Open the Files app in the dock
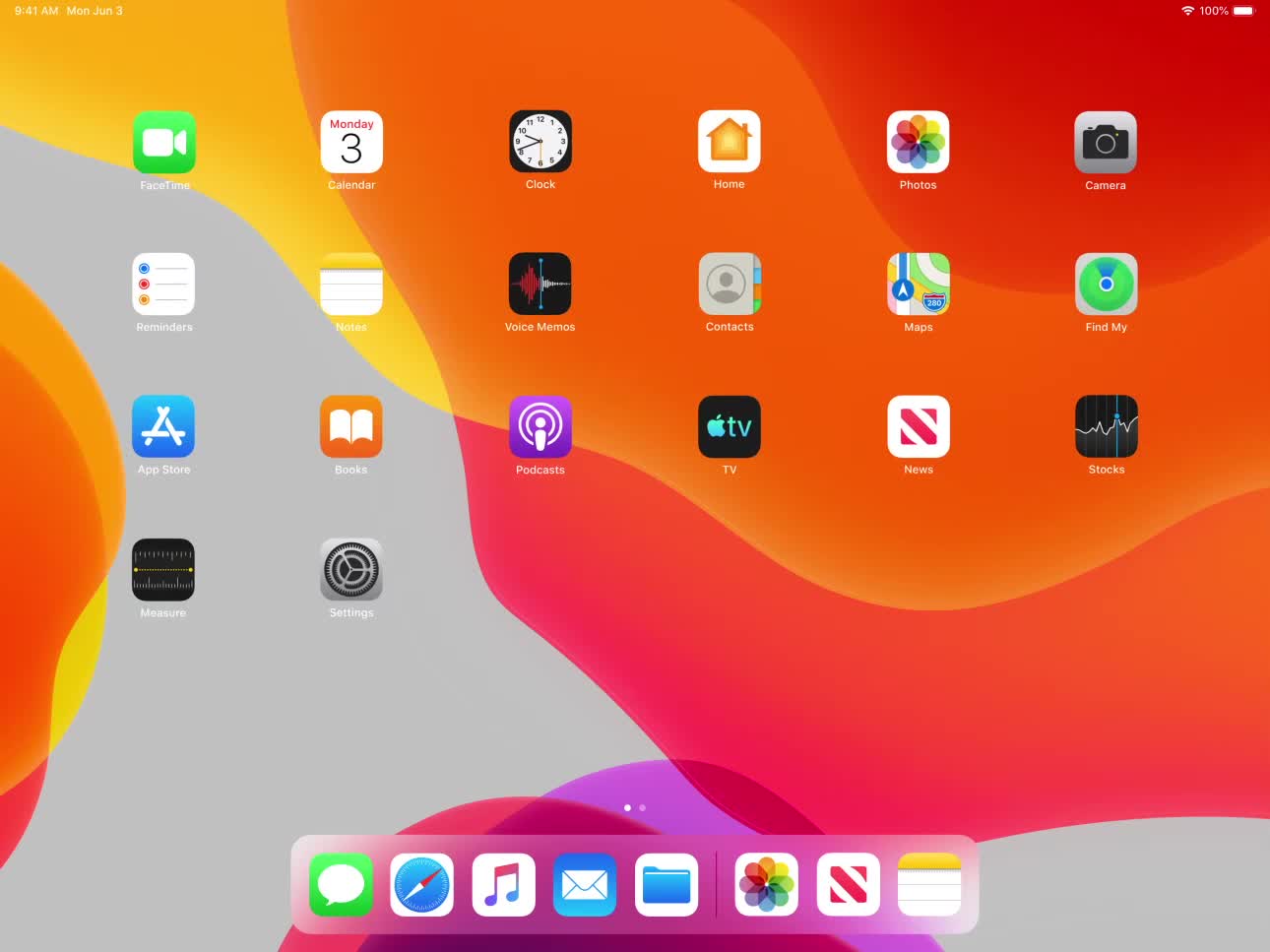1270x952 pixels. [667, 885]
